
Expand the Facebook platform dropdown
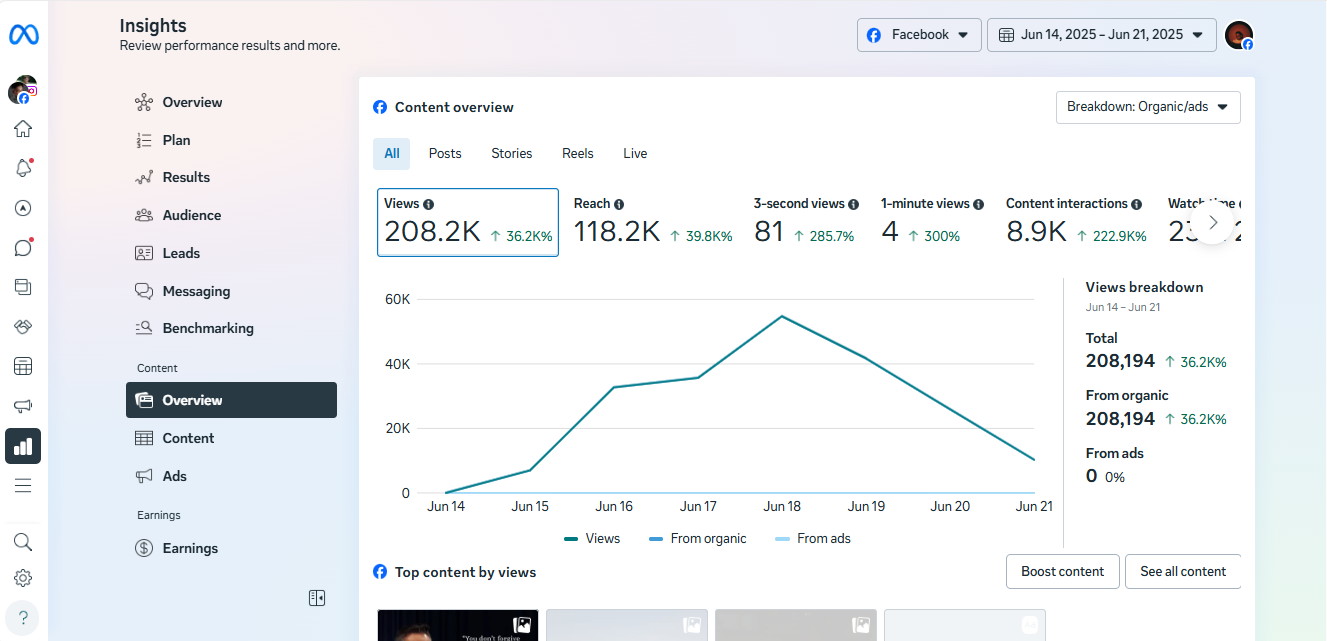coord(918,35)
